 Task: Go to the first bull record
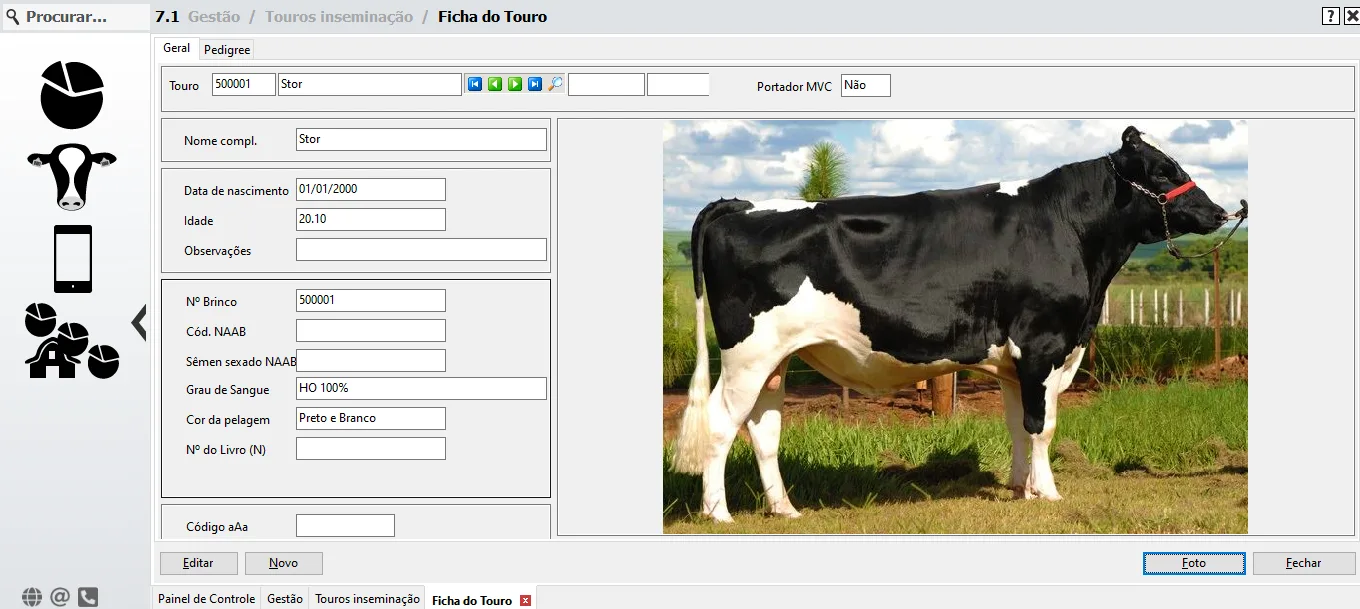pos(475,85)
